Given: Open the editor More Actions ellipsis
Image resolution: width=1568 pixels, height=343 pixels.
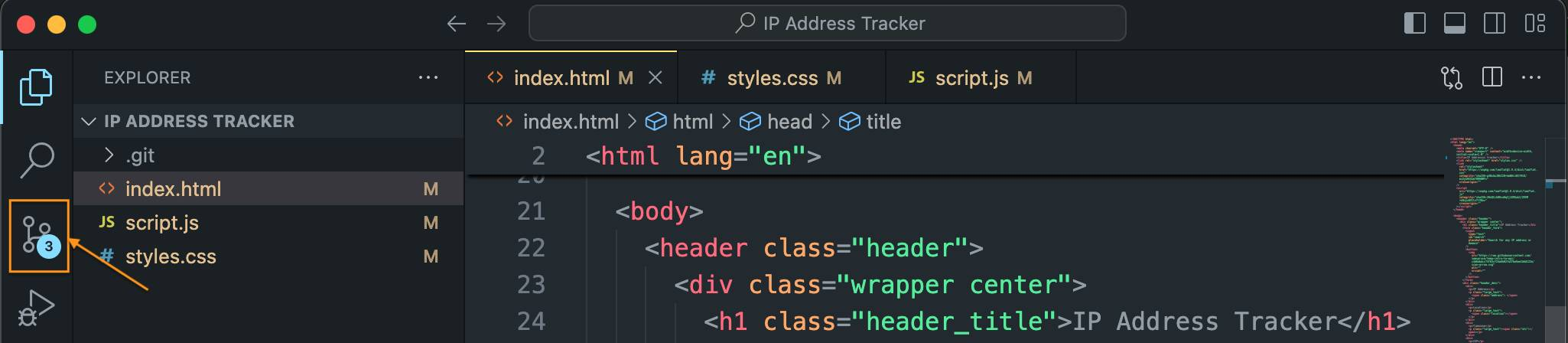Looking at the screenshot, I should click(x=1531, y=77).
